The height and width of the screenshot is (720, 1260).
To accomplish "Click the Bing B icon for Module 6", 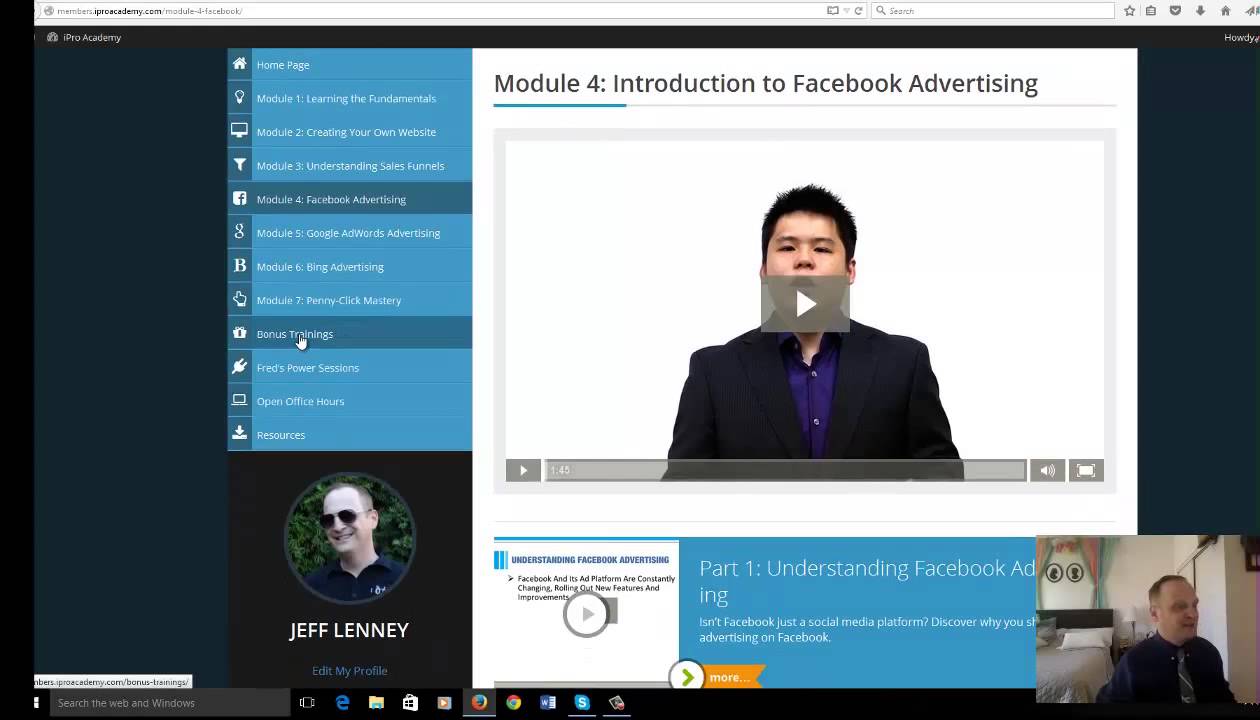I will [239, 266].
